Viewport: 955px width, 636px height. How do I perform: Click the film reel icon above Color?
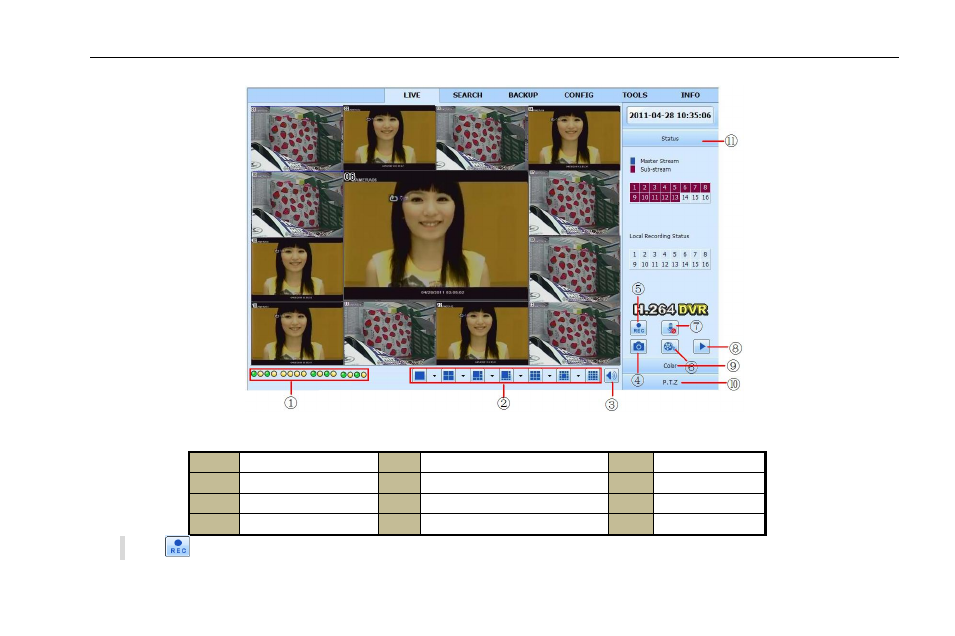[x=670, y=347]
